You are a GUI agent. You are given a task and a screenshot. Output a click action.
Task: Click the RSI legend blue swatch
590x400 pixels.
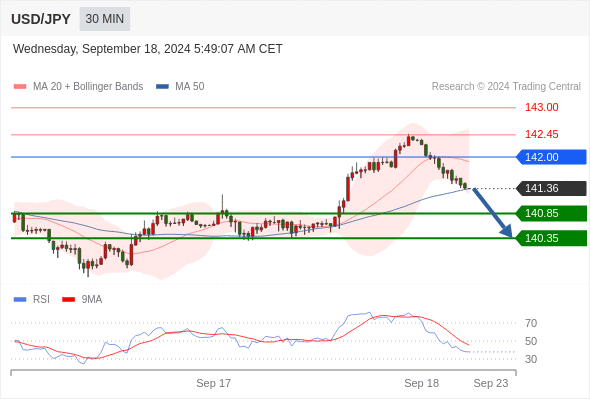20,300
